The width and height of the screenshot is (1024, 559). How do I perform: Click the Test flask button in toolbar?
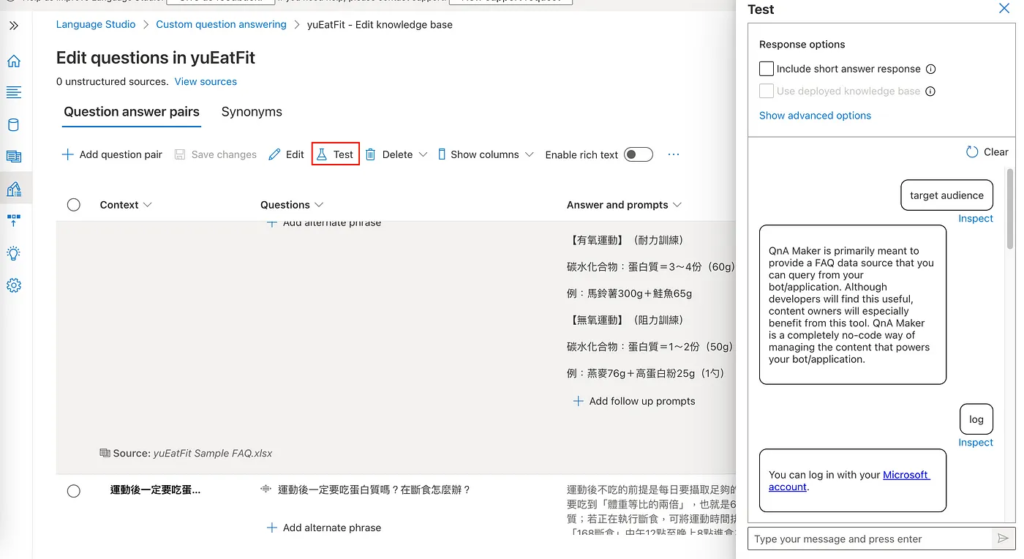pos(335,155)
